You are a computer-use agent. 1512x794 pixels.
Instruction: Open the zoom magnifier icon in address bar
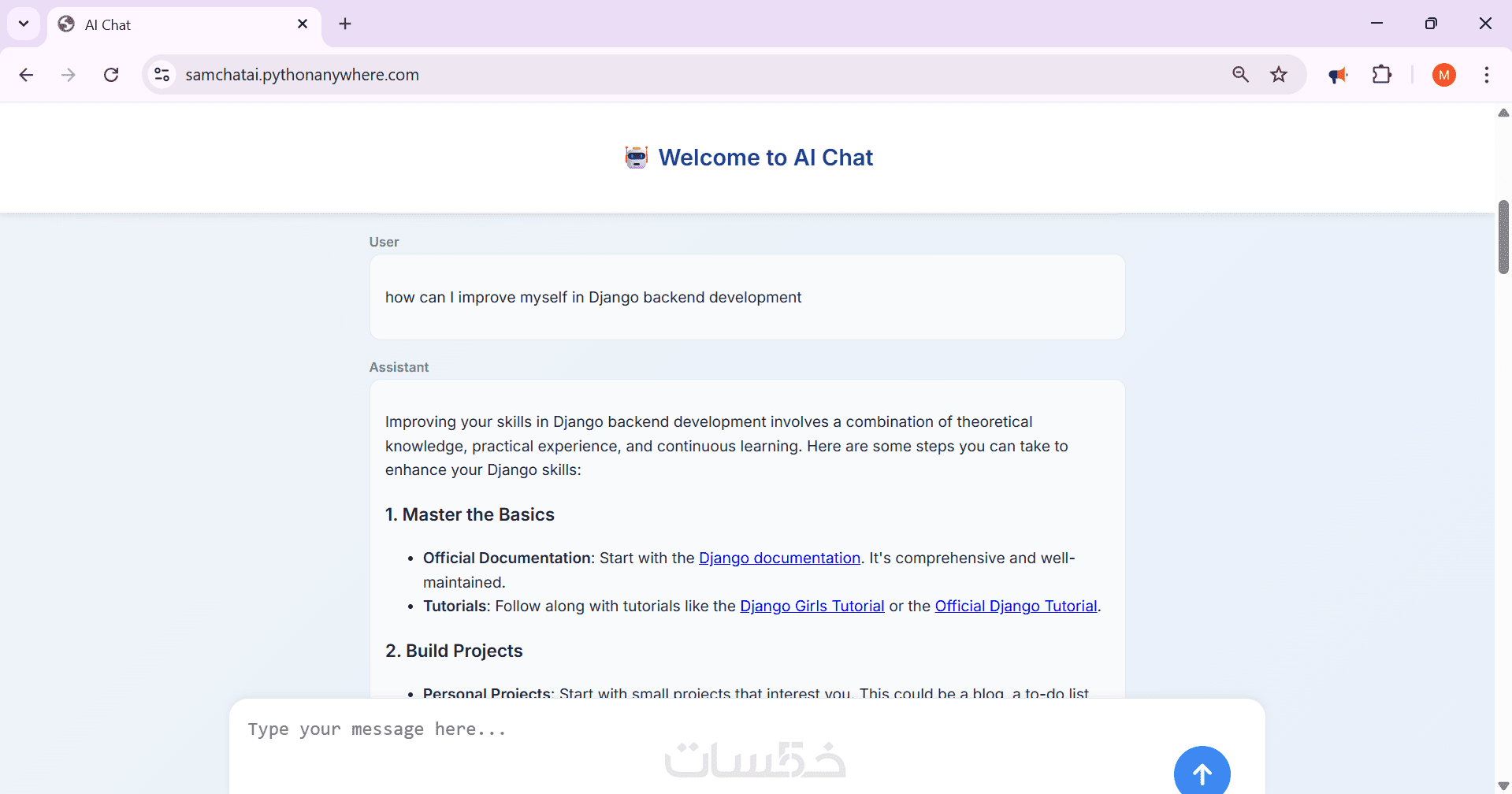pos(1240,75)
